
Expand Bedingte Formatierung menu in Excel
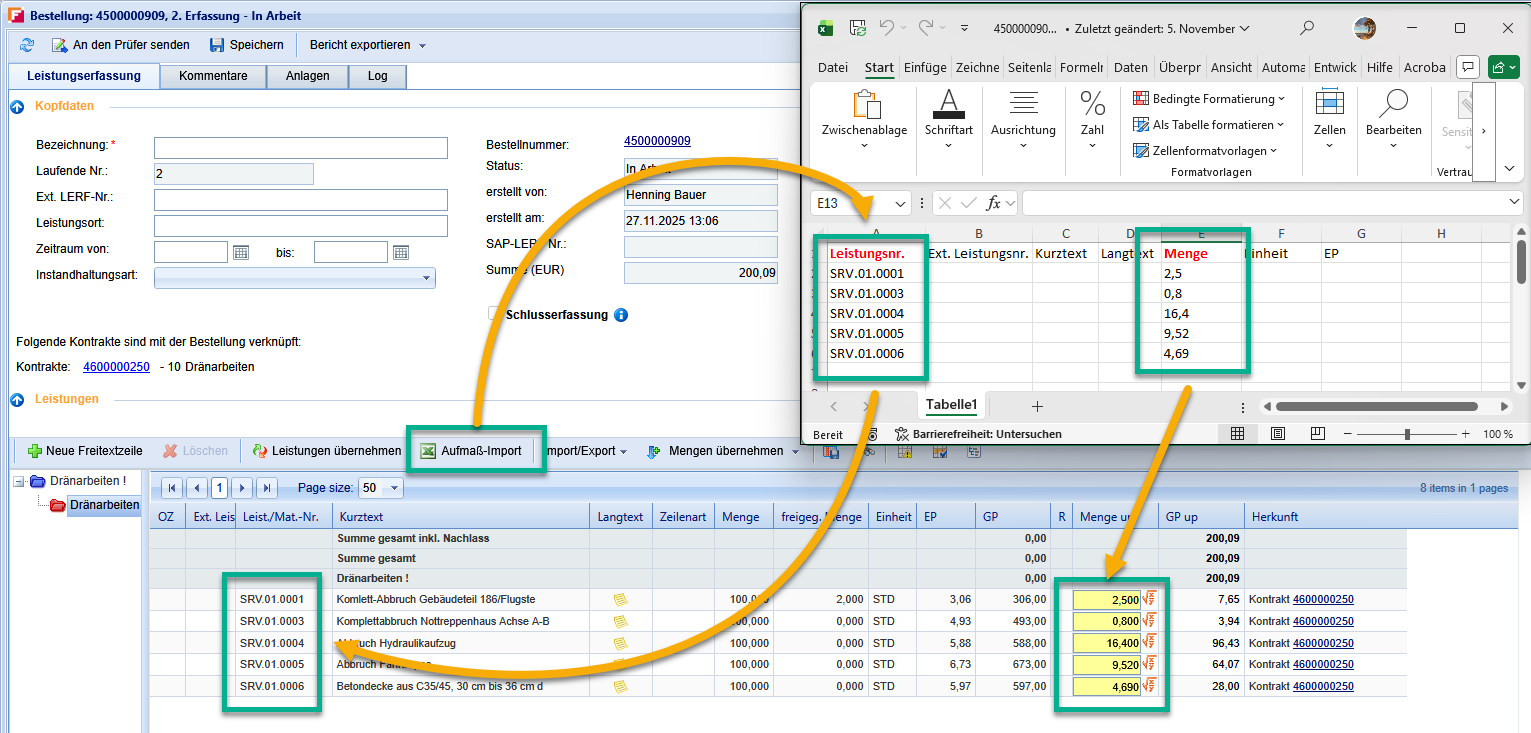[1209, 99]
